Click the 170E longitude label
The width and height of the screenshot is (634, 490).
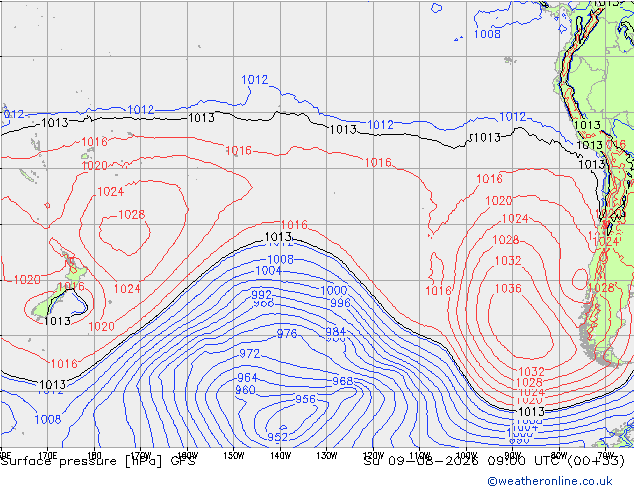pyautogui.click(x=48, y=455)
